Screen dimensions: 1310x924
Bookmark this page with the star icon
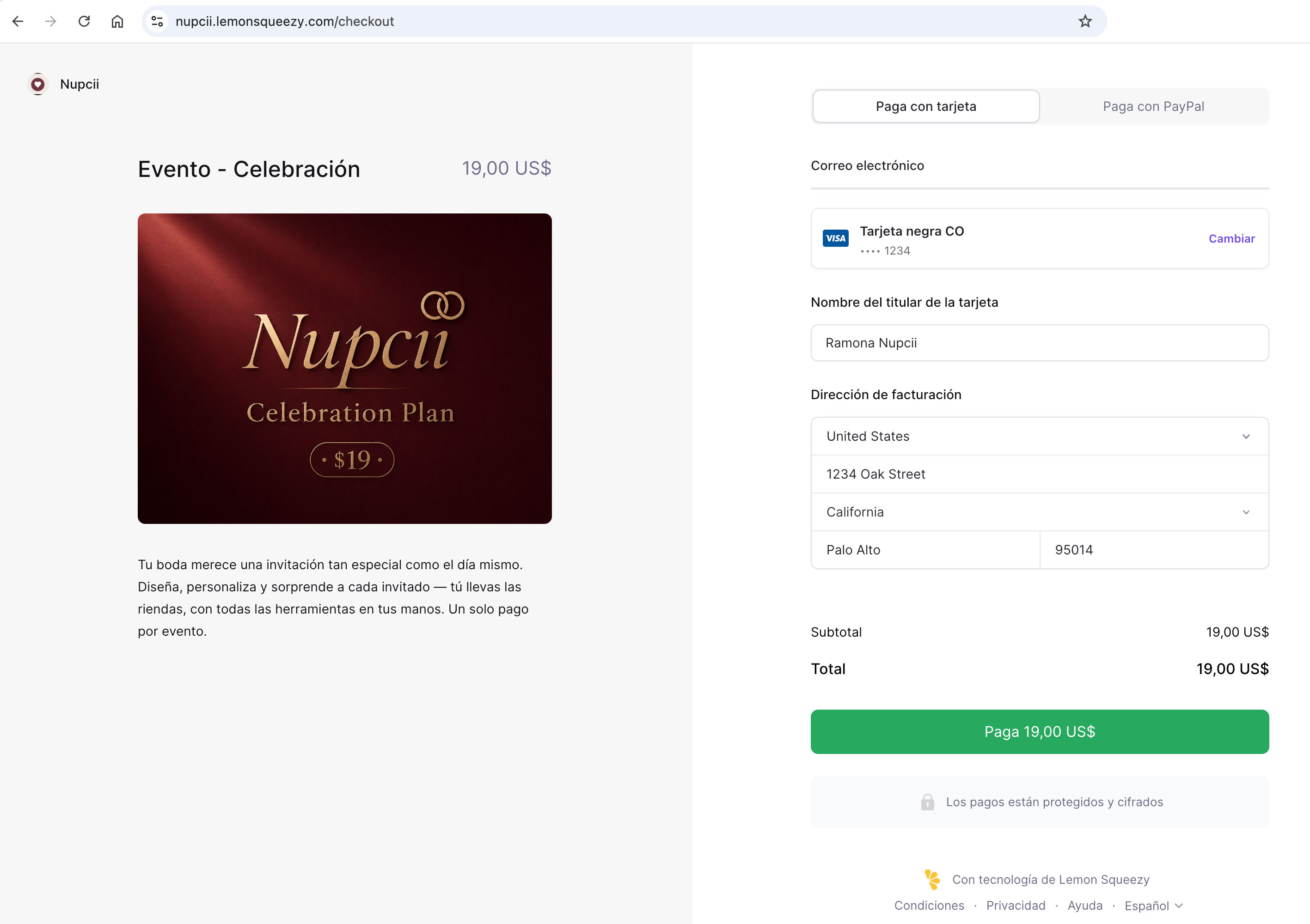(1084, 21)
